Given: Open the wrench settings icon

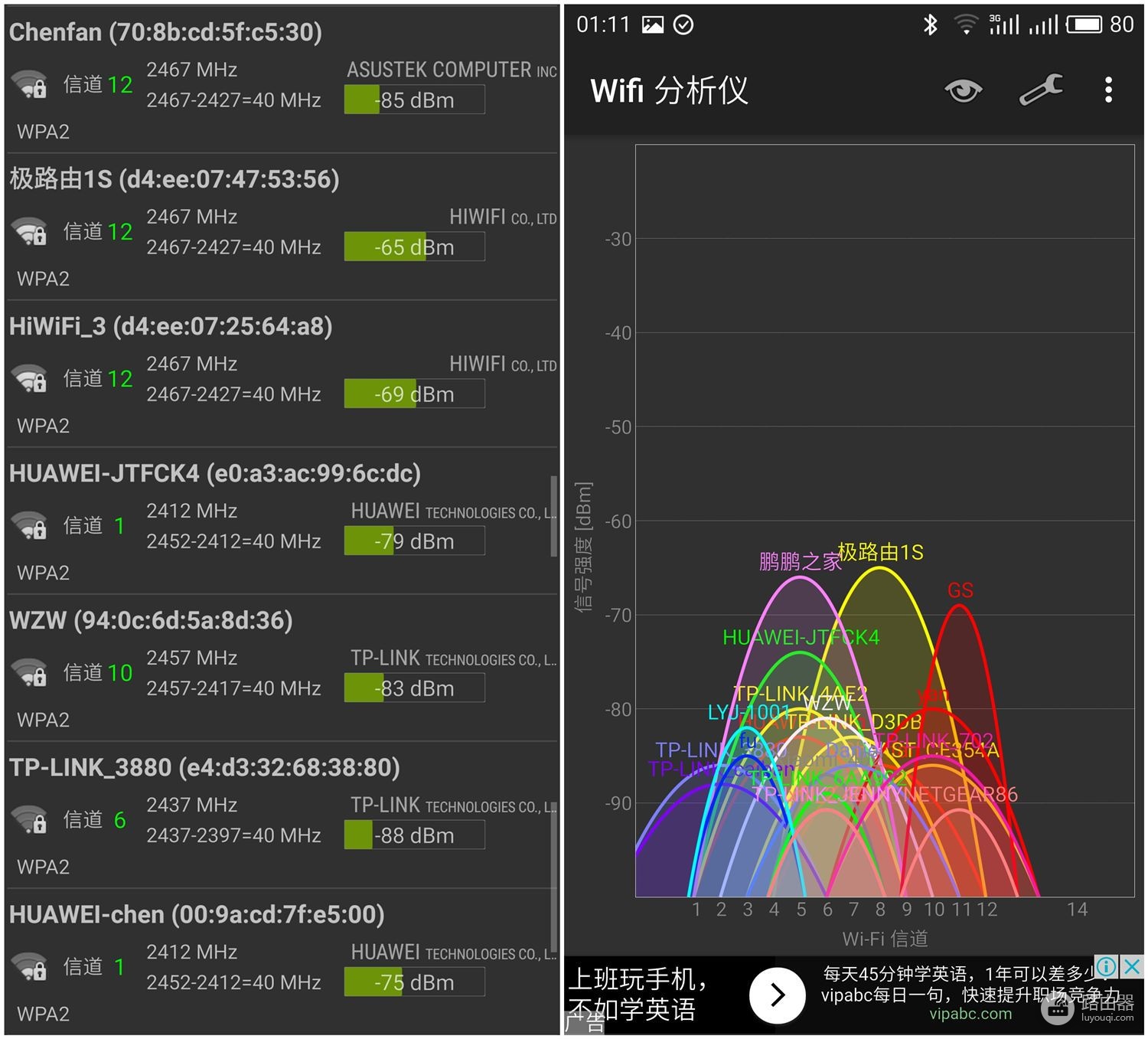Looking at the screenshot, I should (1042, 90).
